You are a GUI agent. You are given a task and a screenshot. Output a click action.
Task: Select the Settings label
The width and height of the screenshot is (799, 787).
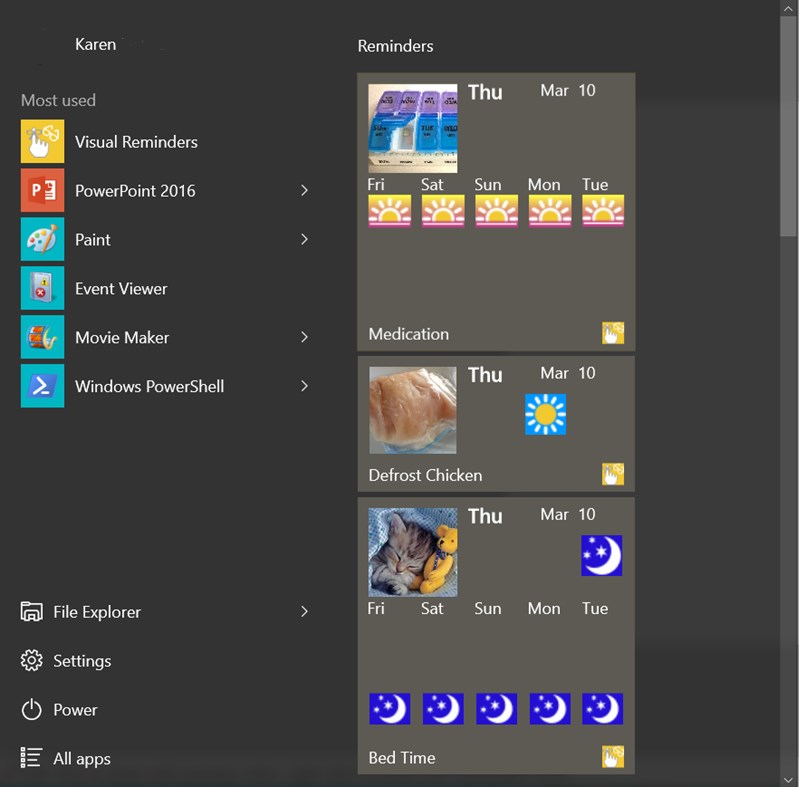point(82,661)
